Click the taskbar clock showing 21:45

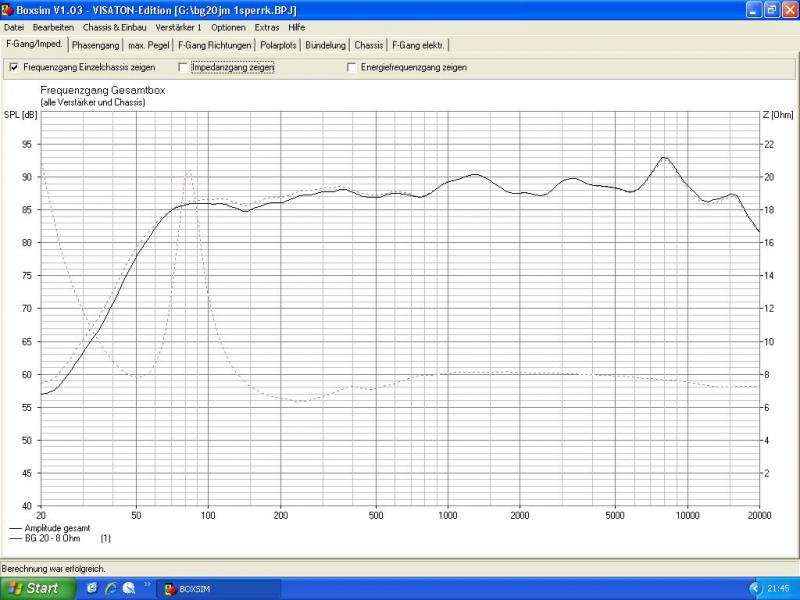tap(781, 588)
